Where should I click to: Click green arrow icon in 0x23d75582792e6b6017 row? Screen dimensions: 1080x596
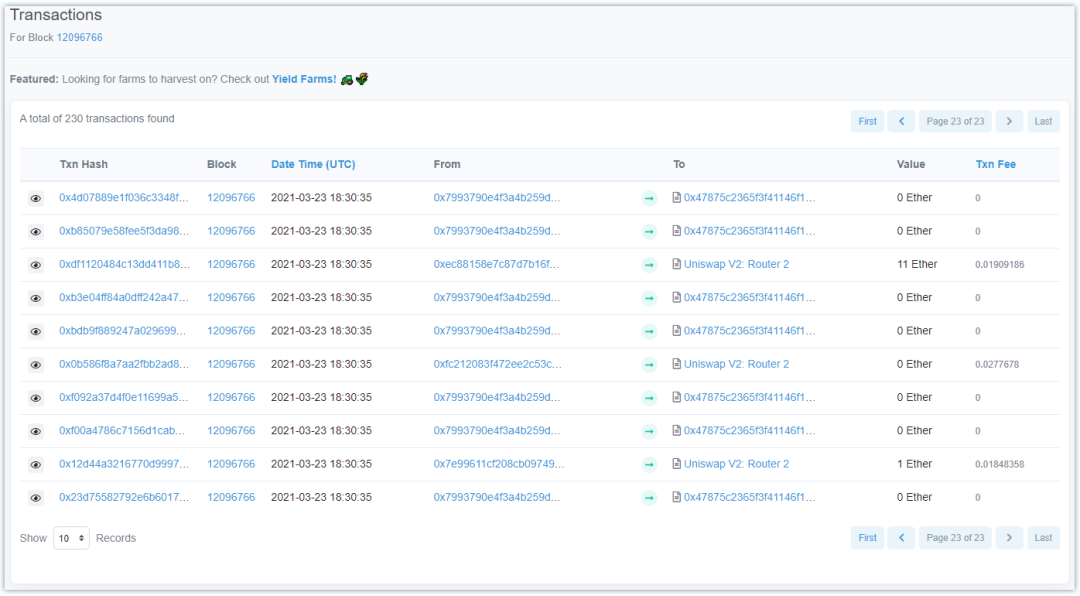(x=649, y=497)
